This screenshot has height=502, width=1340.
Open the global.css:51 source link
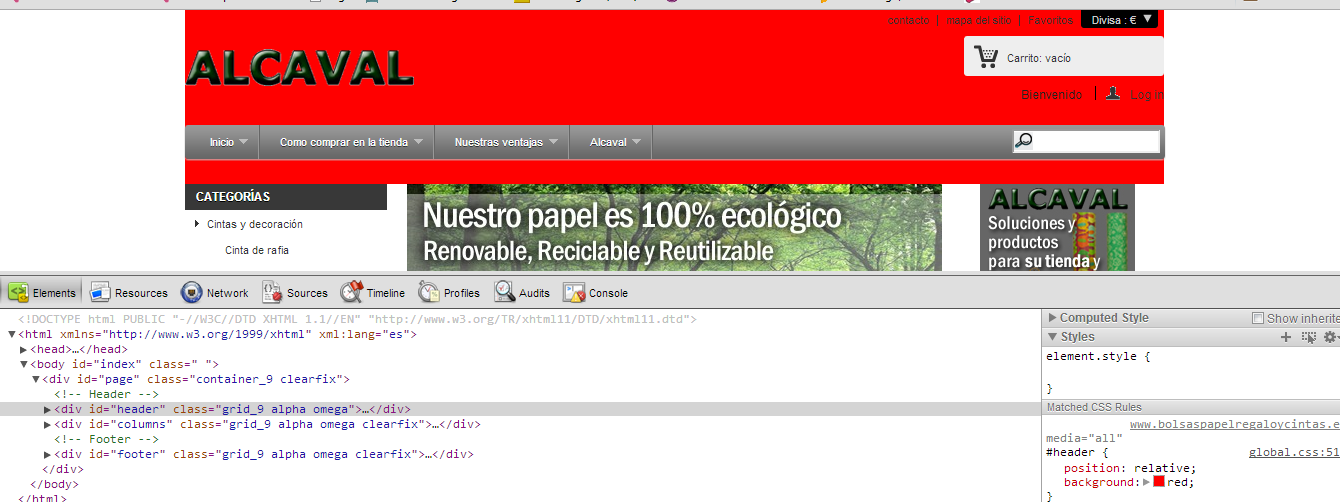click(1294, 453)
